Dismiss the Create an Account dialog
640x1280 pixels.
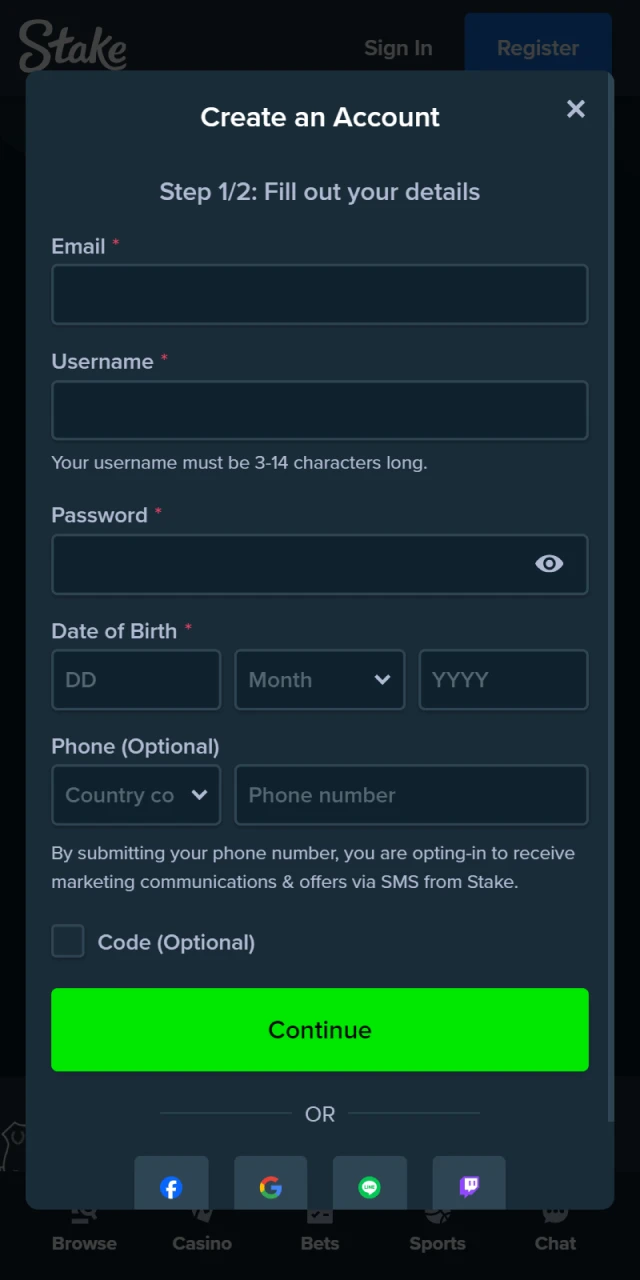coord(576,109)
